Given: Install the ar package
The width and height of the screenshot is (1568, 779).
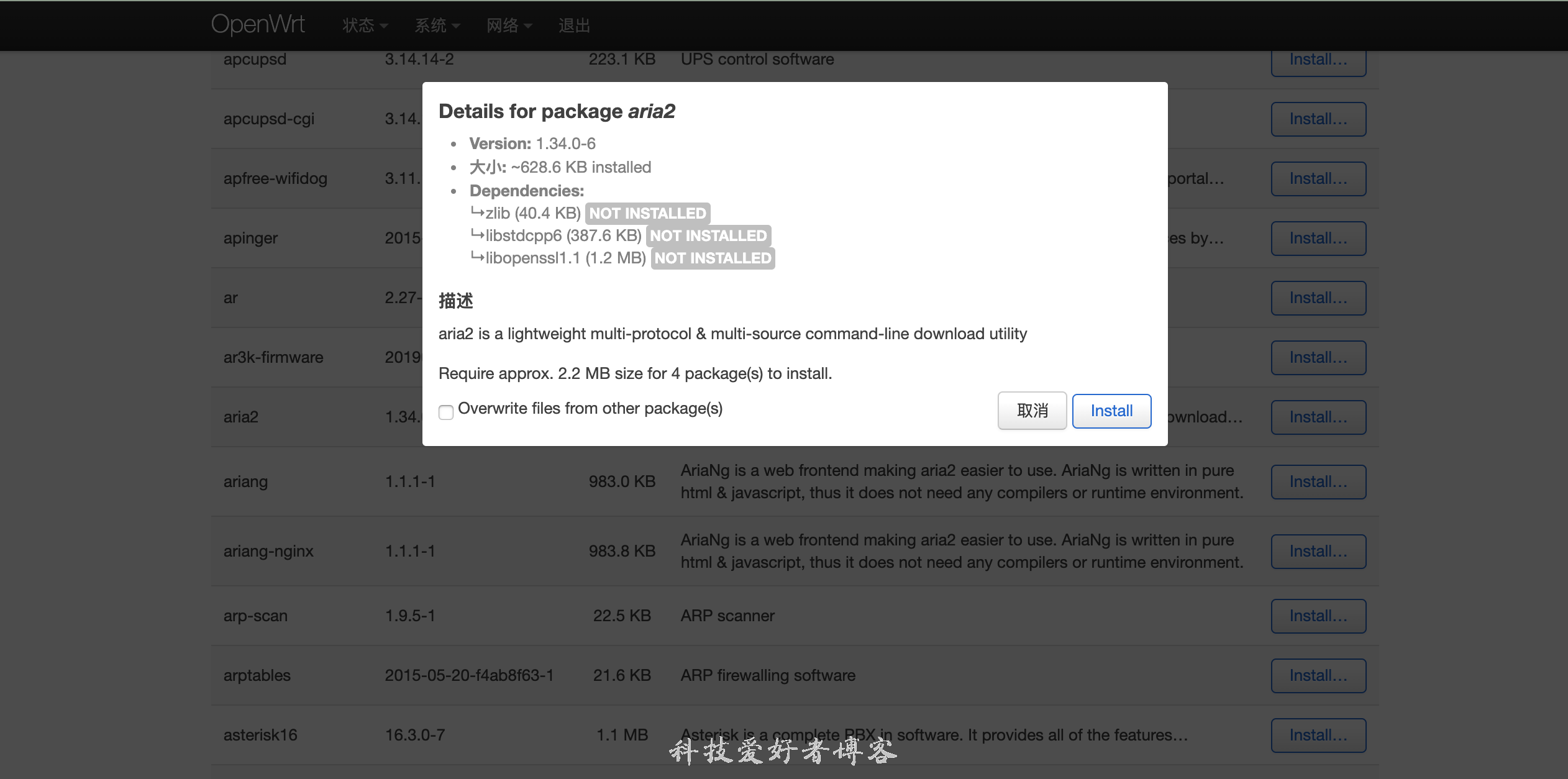Looking at the screenshot, I should coord(1318,298).
